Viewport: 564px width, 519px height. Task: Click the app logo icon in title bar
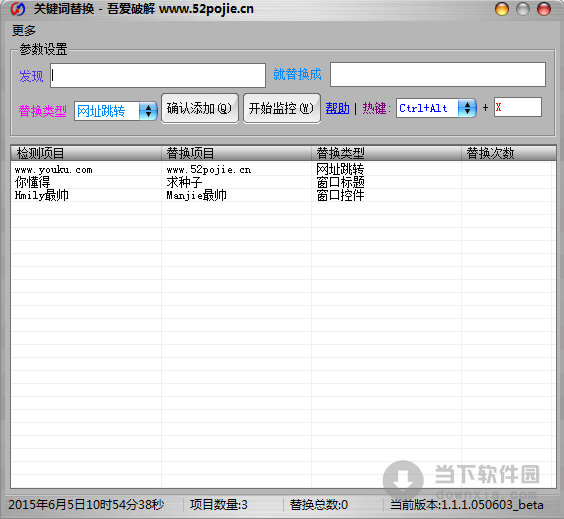(18, 9)
